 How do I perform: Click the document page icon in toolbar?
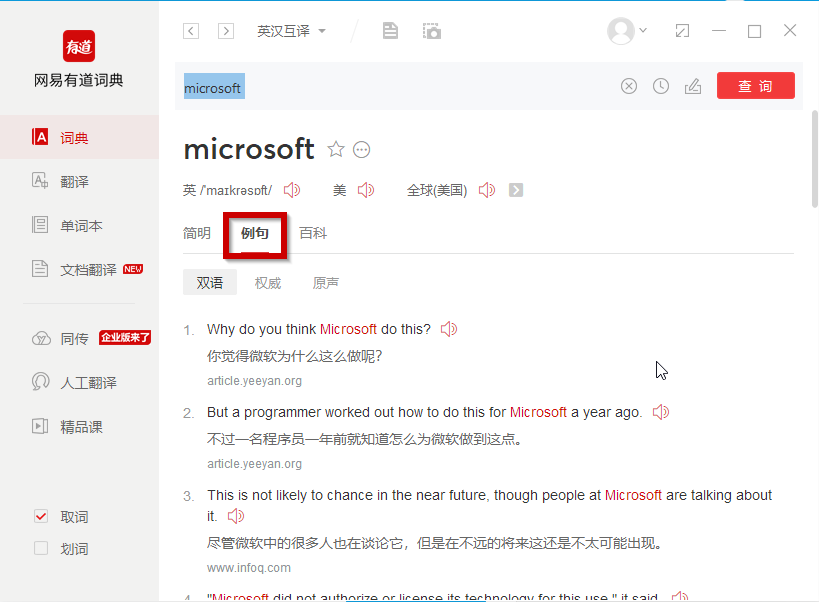(x=390, y=31)
